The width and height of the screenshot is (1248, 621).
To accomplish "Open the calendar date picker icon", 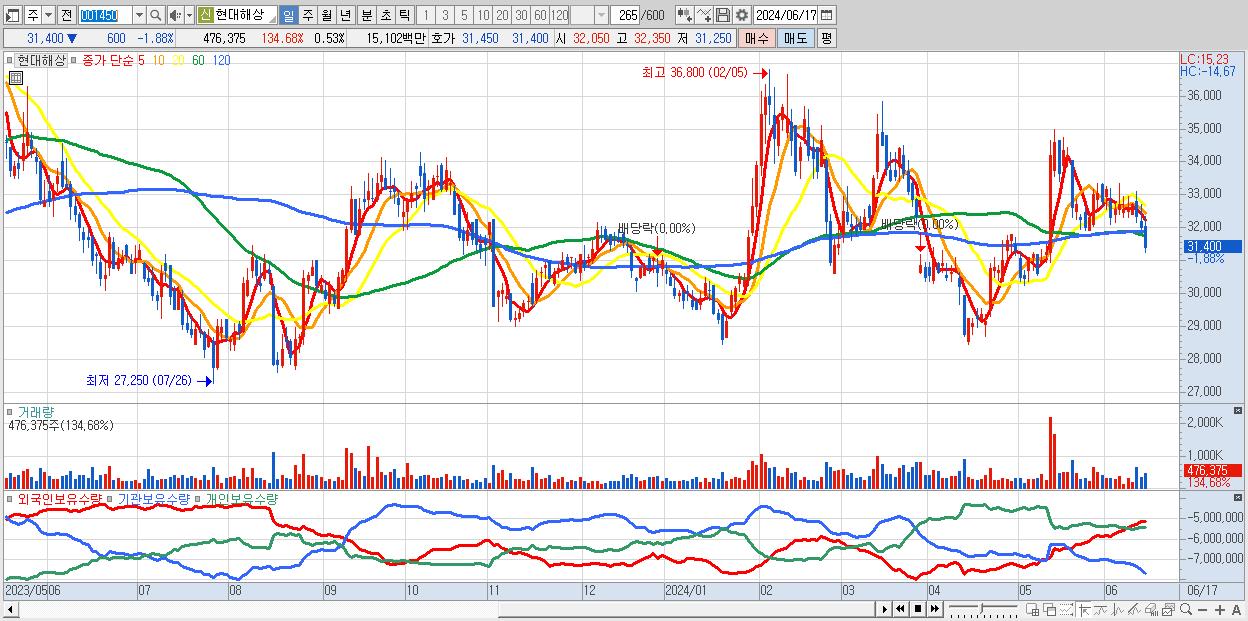I will tap(826, 15).
